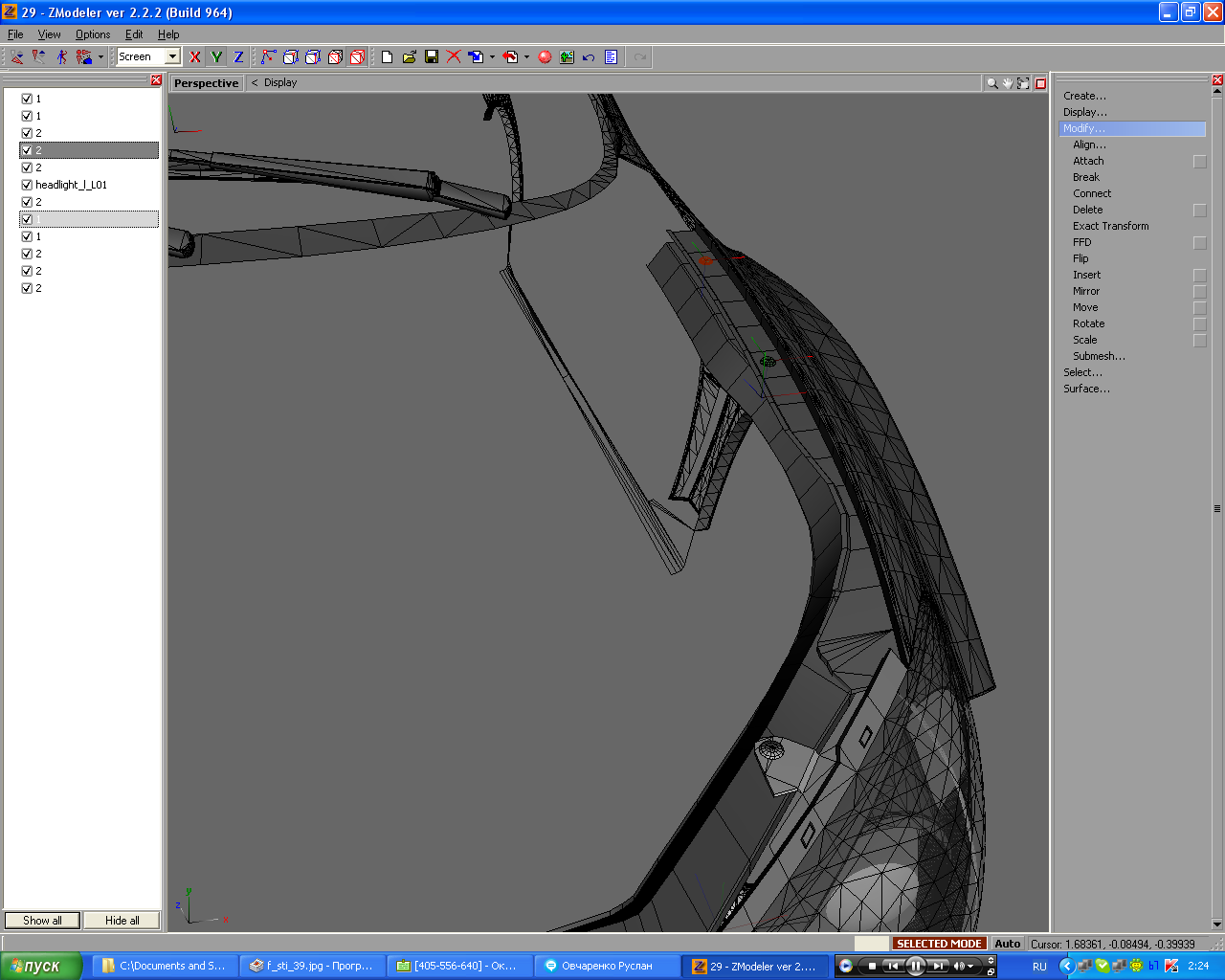
Task: Select the viewport pan hand tool
Action: [x=1008, y=83]
